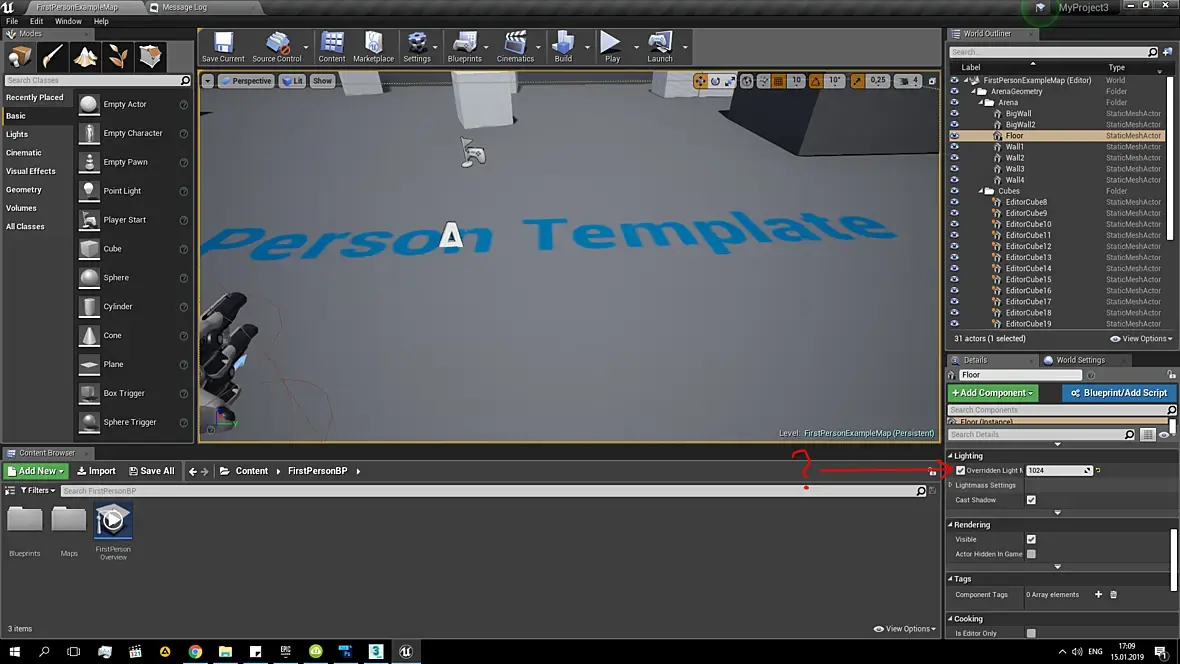Click the Save All button

point(151,471)
